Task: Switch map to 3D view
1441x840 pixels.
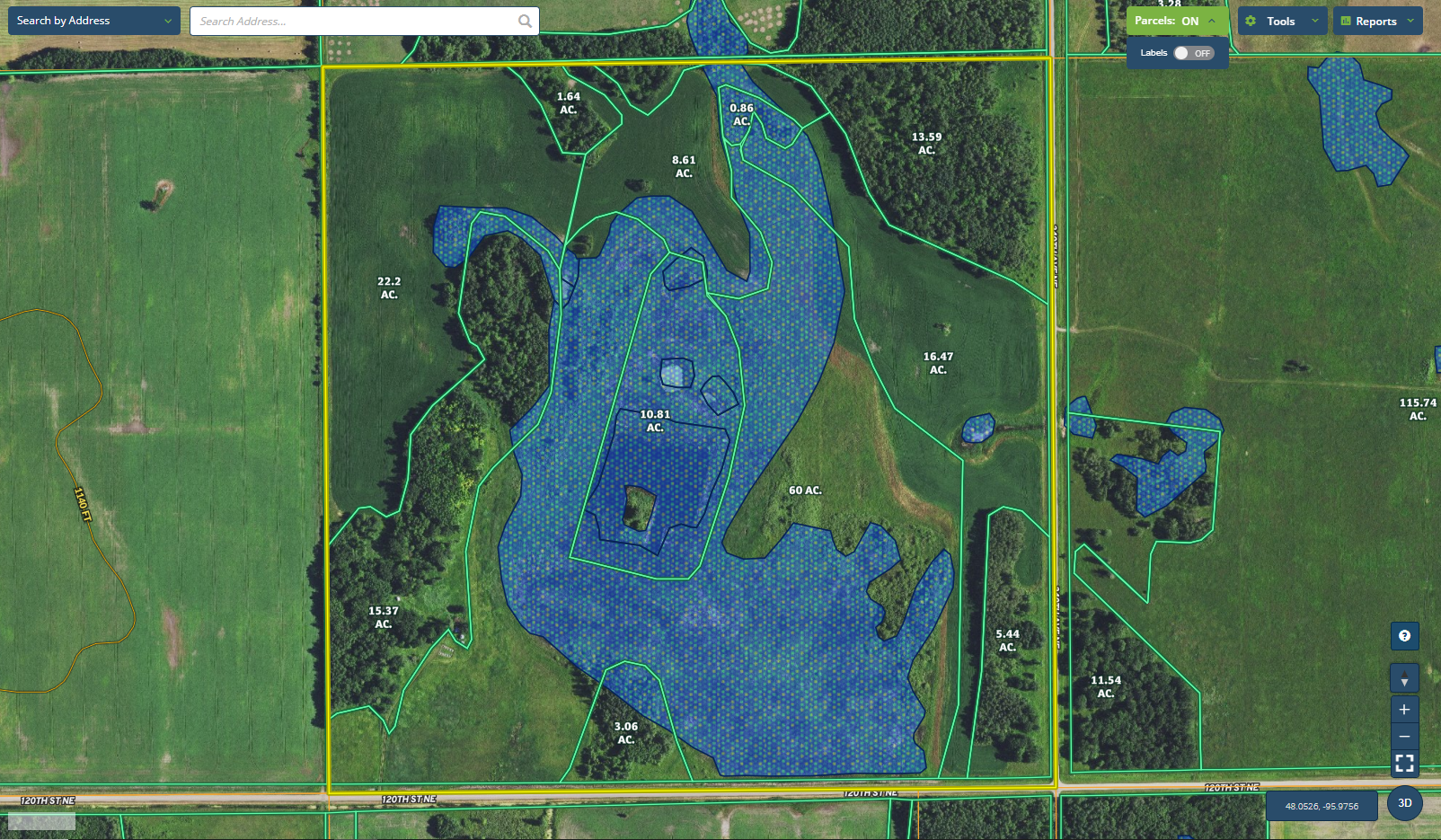Action: [1405, 803]
